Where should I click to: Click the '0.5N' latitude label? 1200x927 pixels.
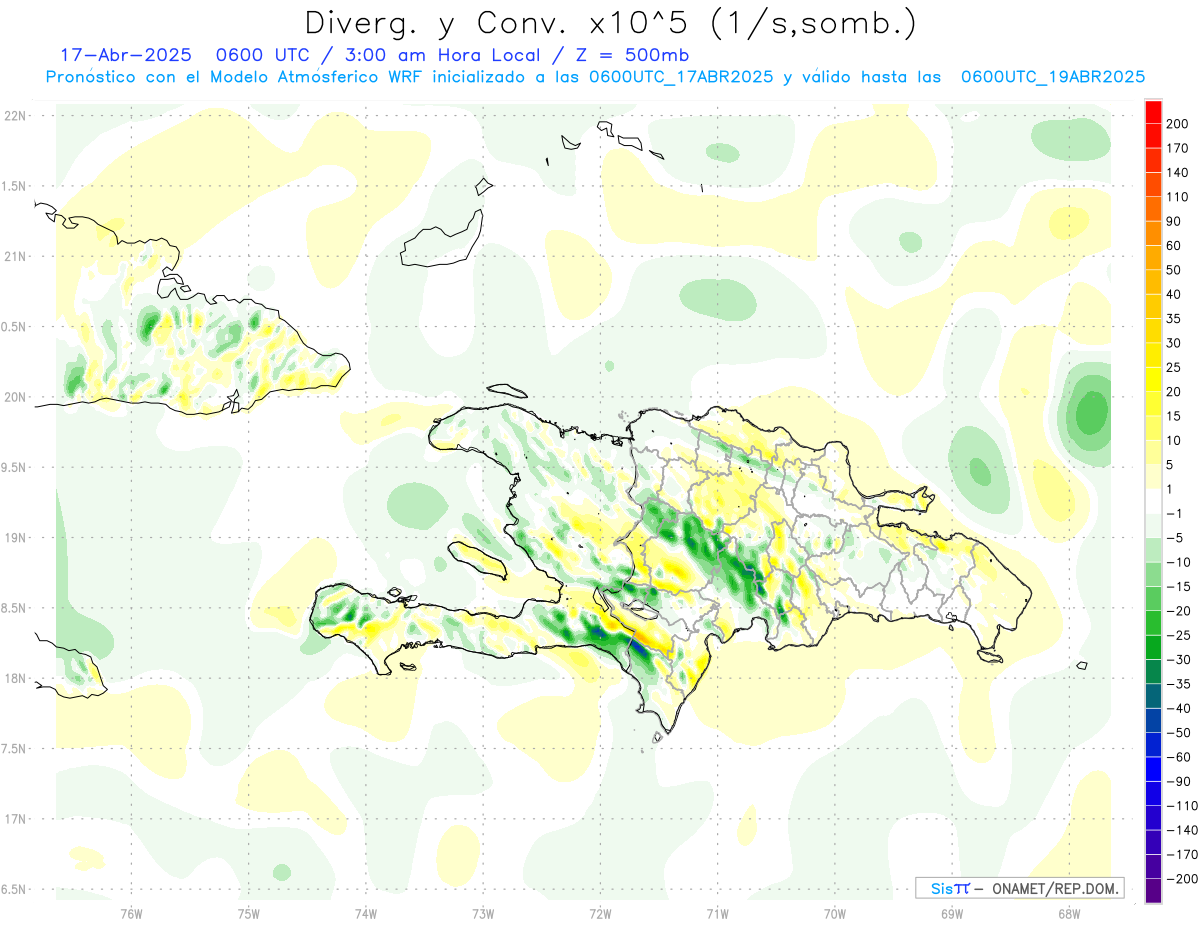click(x=15, y=327)
